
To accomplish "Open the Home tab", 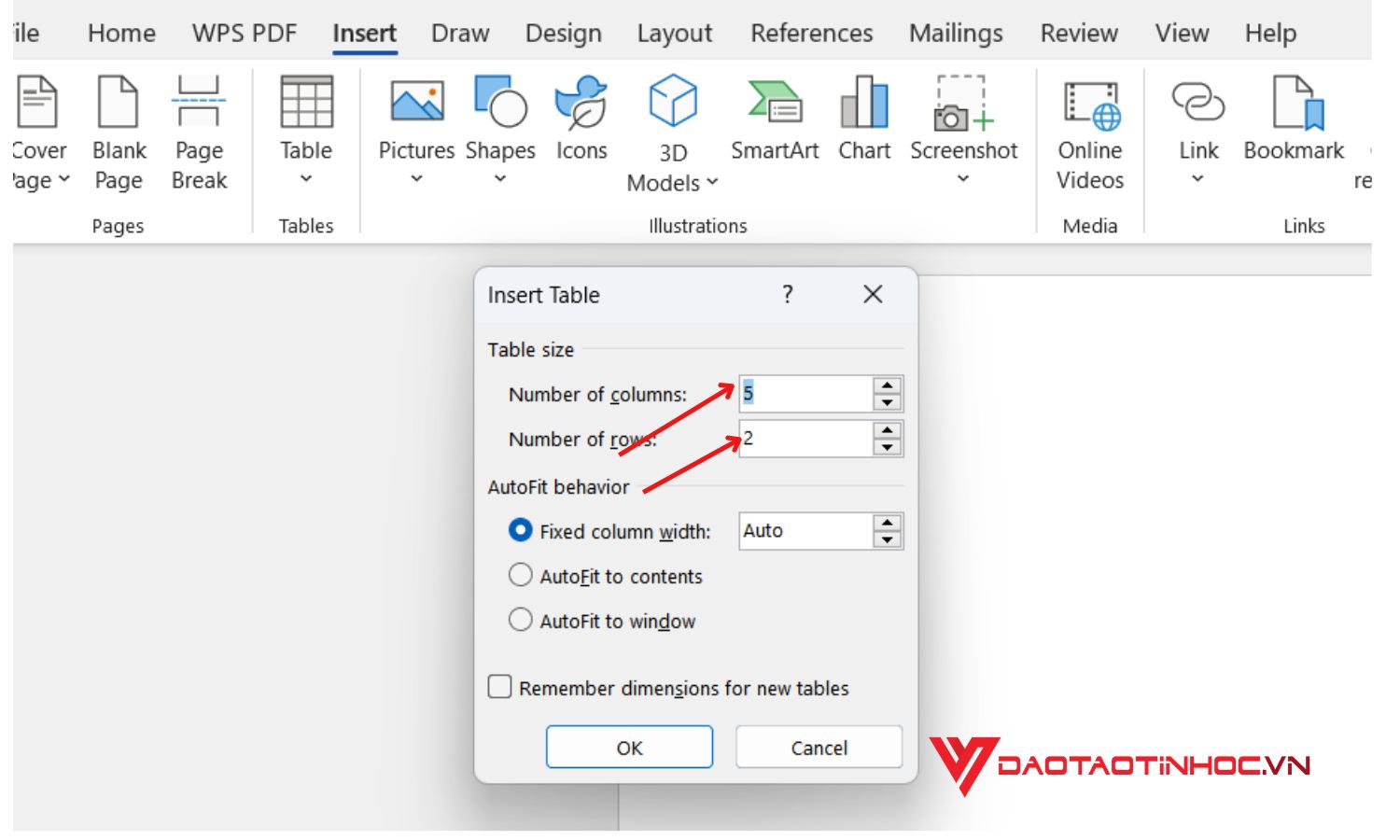I will pyautogui.click(x=121, y=34).
